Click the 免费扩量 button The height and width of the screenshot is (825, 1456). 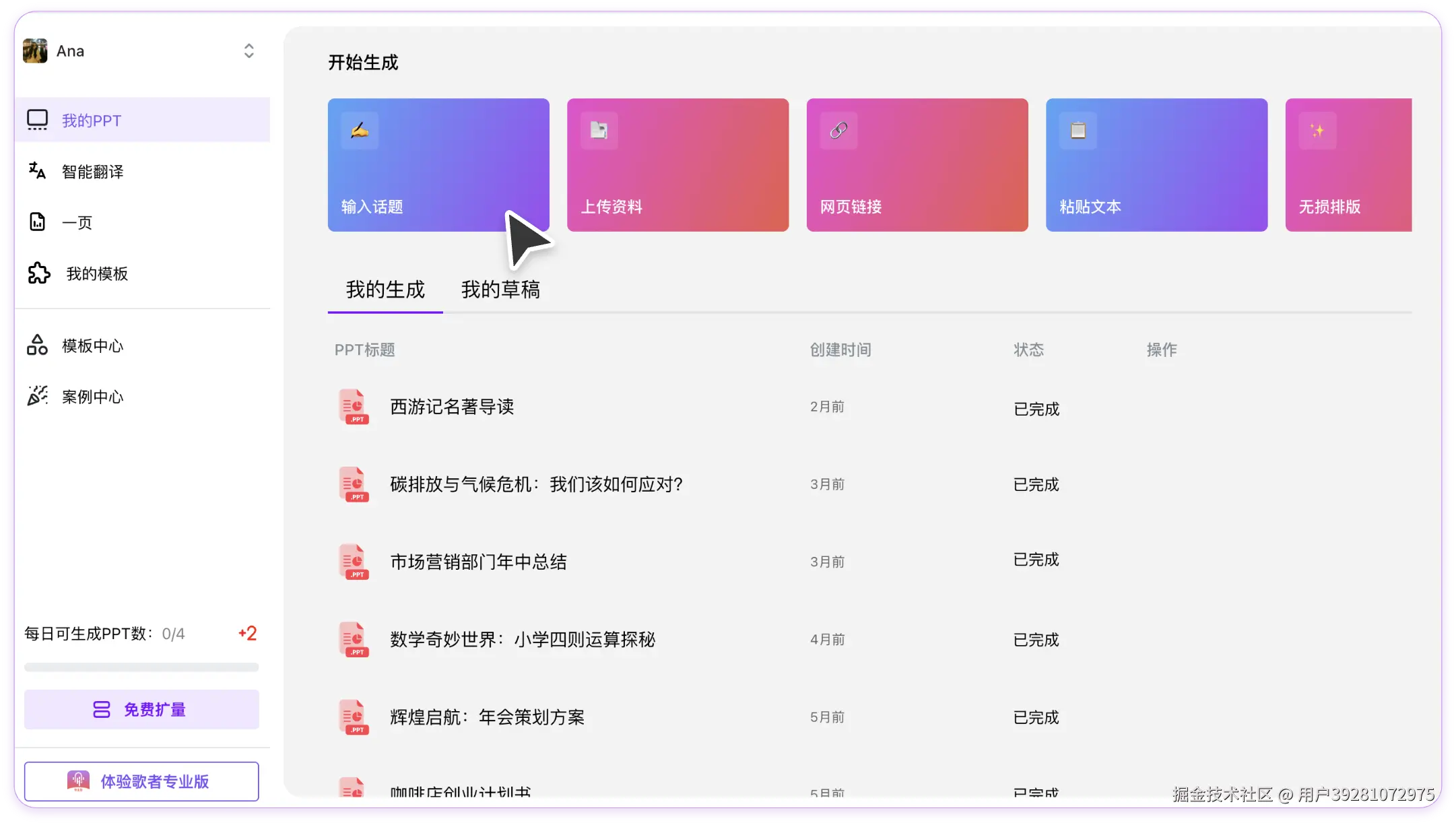click(141, 709)
